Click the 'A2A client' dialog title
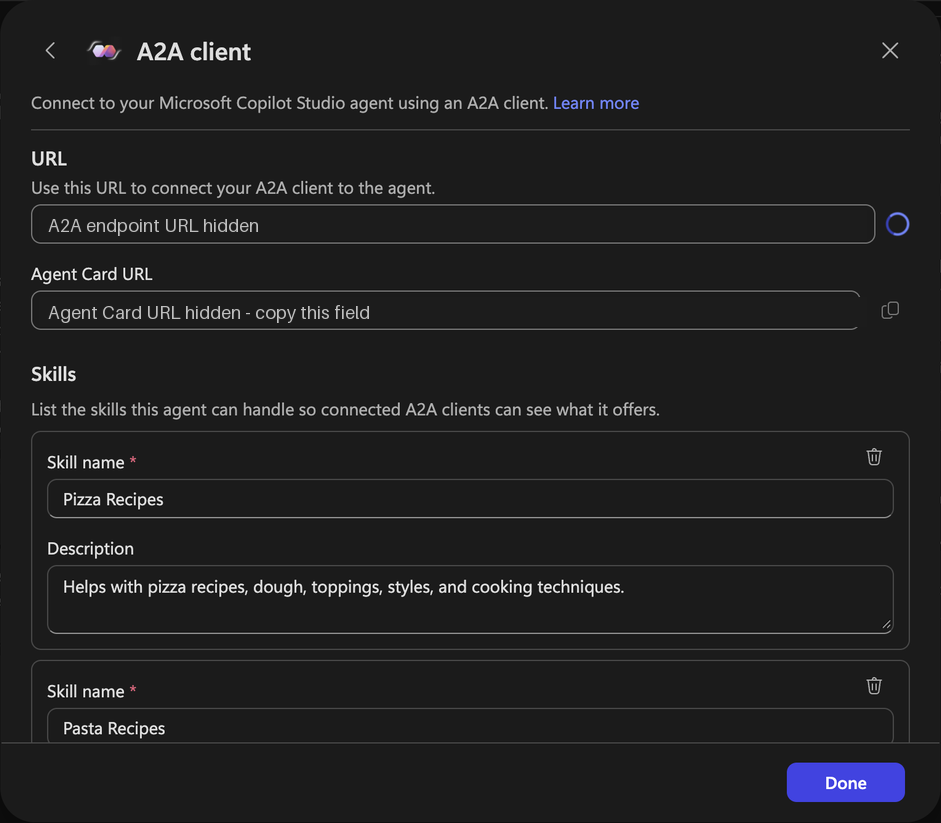Viewport: 941px width, 823px height. click(193, 52)
